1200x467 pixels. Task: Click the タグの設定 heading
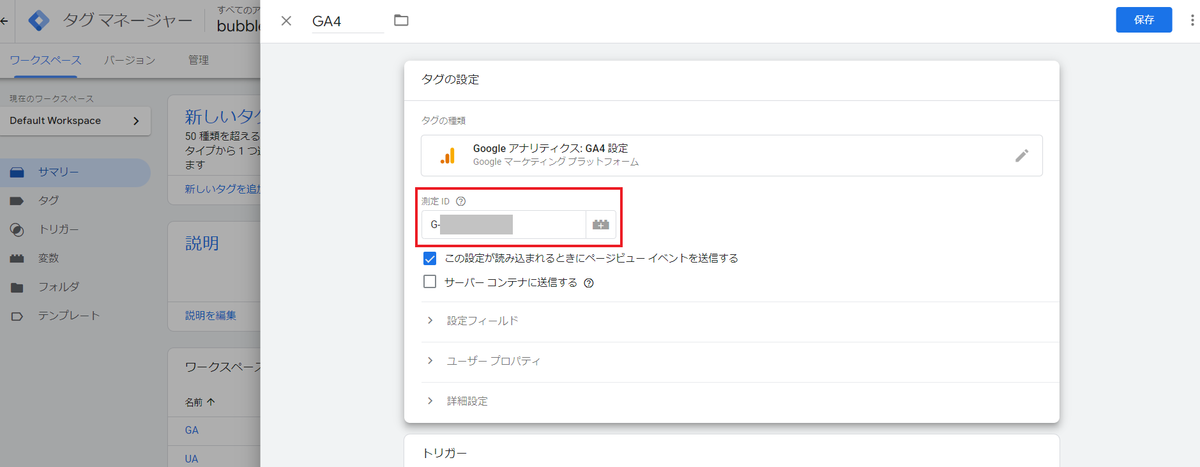pyautogui.click(x=451, y=78)
